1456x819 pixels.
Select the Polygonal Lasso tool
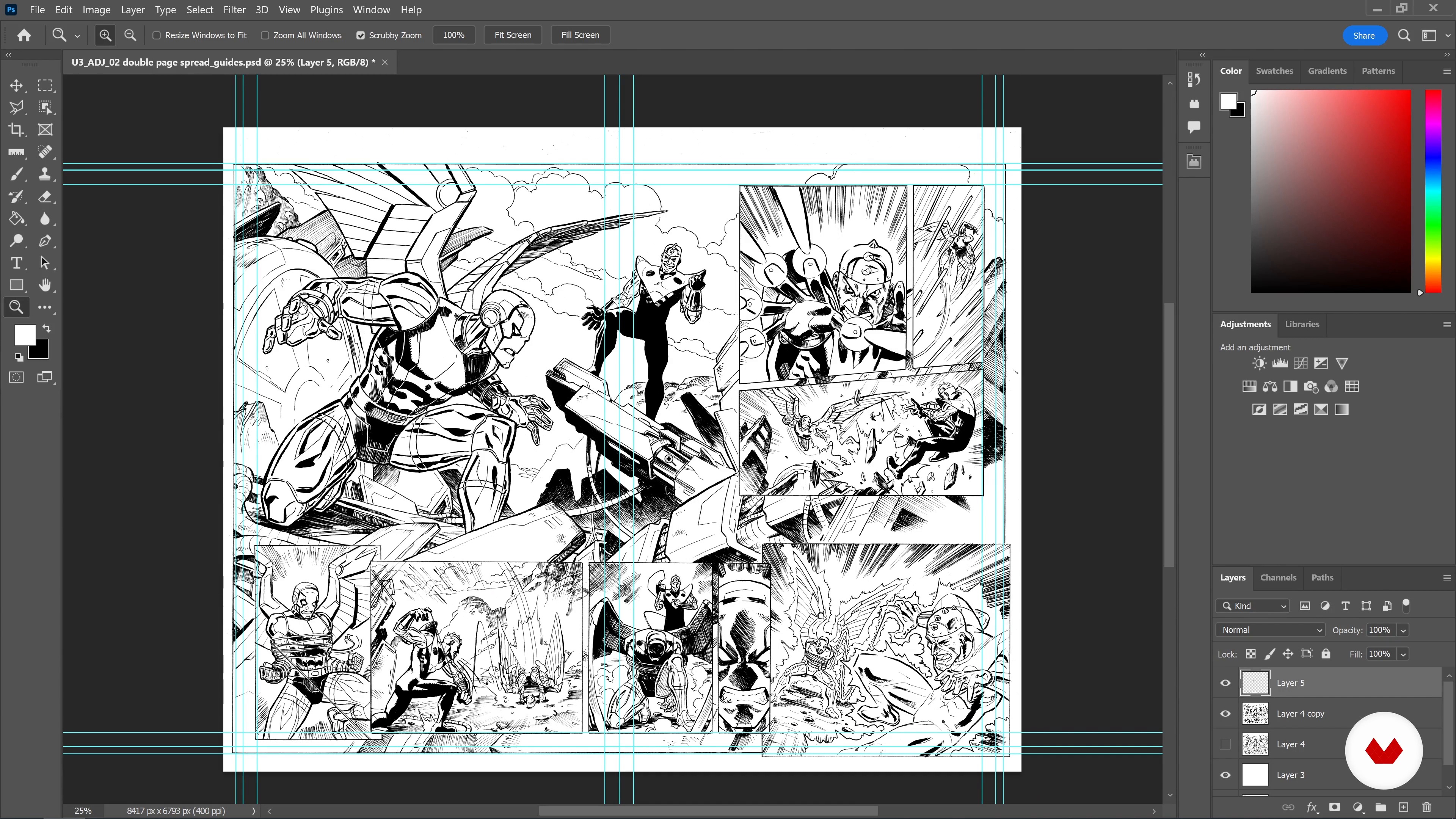16,107
